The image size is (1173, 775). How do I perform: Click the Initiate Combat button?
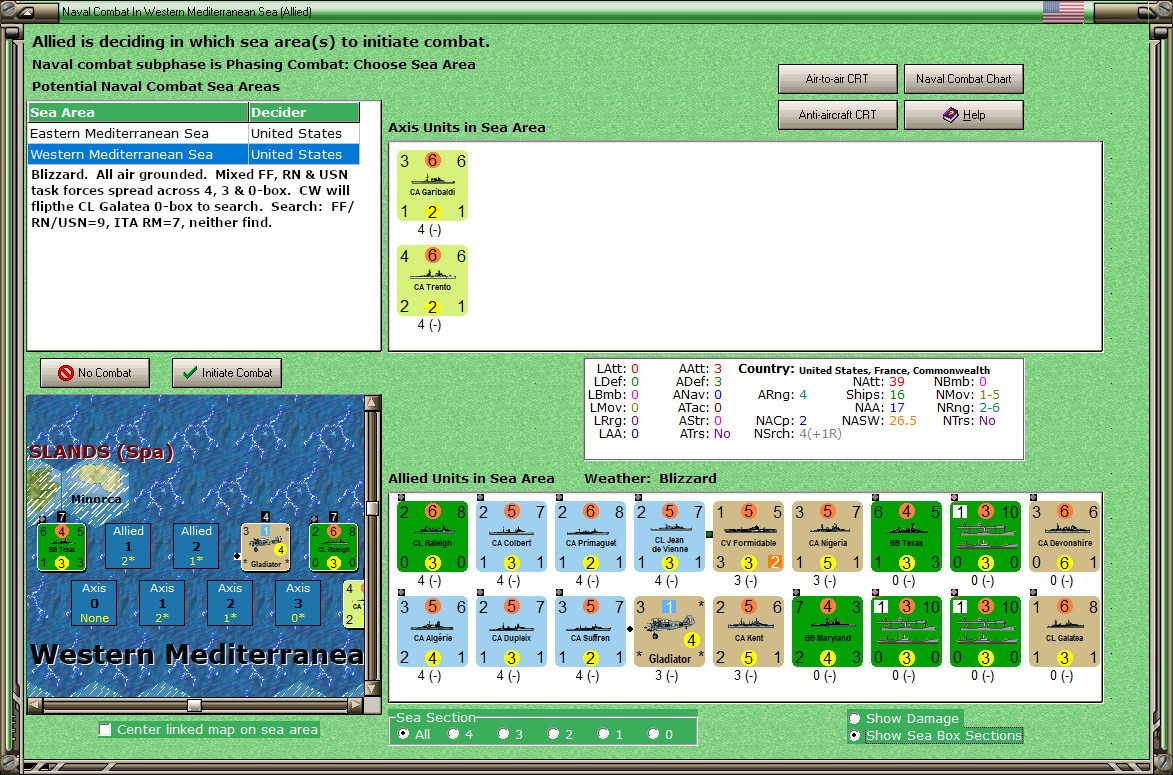click(227, 373)
